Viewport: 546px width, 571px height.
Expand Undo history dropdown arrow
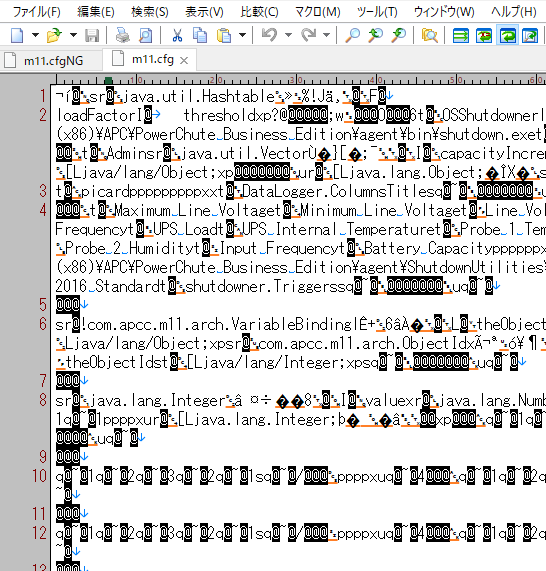coord(288,35)
